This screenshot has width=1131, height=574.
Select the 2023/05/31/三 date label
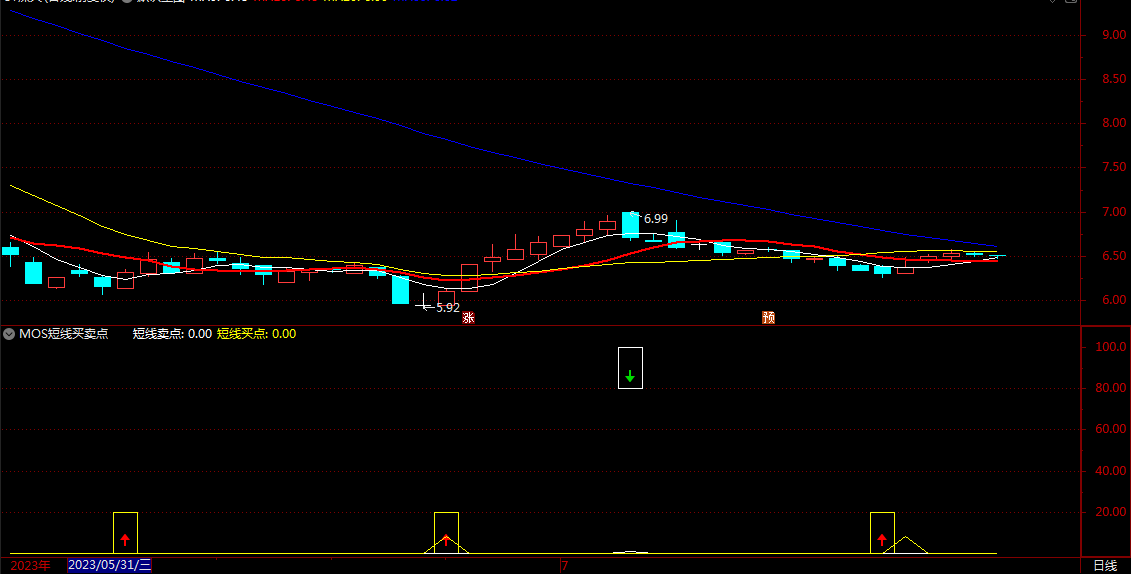110,565
